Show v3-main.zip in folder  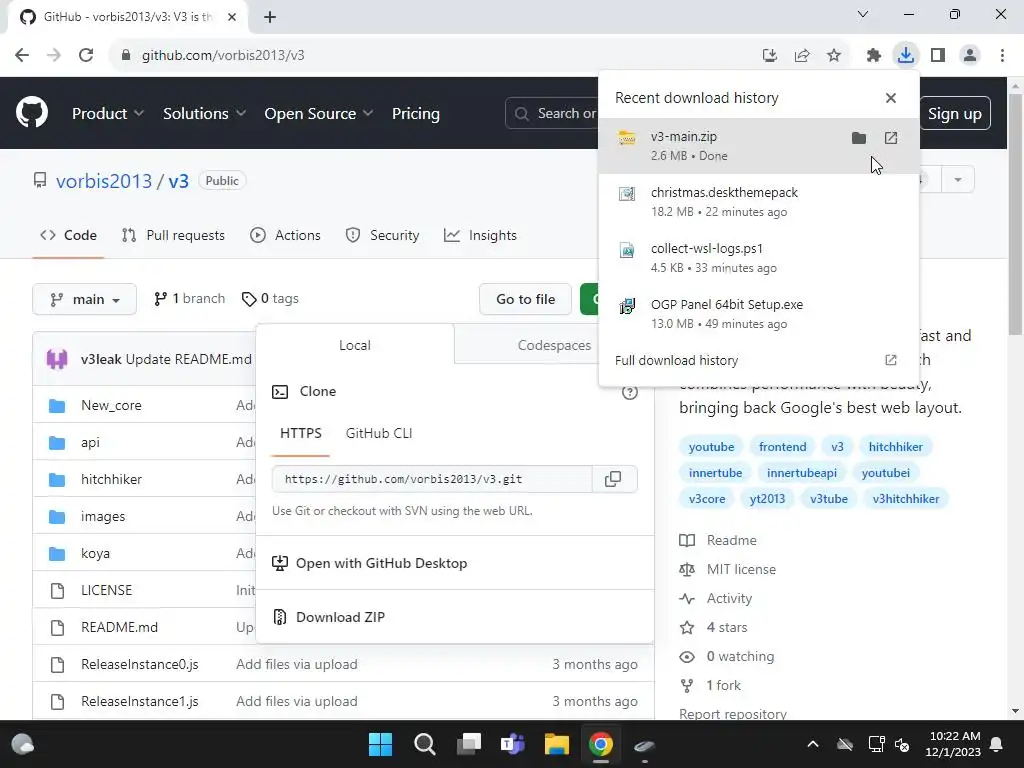tap(859, 138)
